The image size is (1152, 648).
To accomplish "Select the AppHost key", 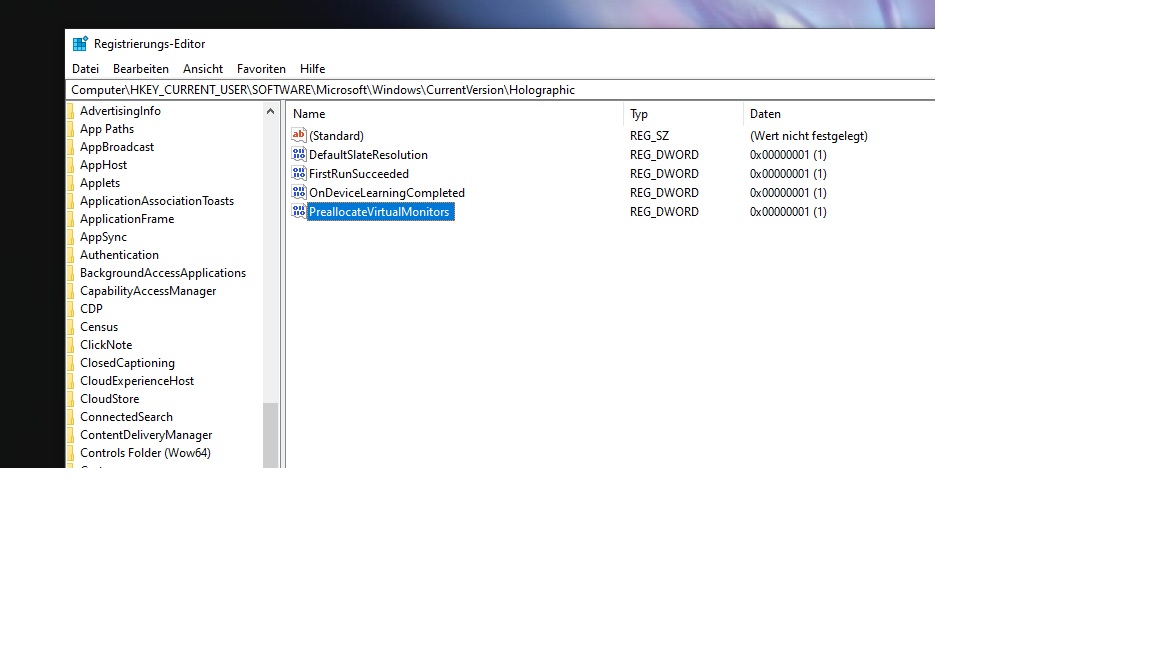I will 103,165.
